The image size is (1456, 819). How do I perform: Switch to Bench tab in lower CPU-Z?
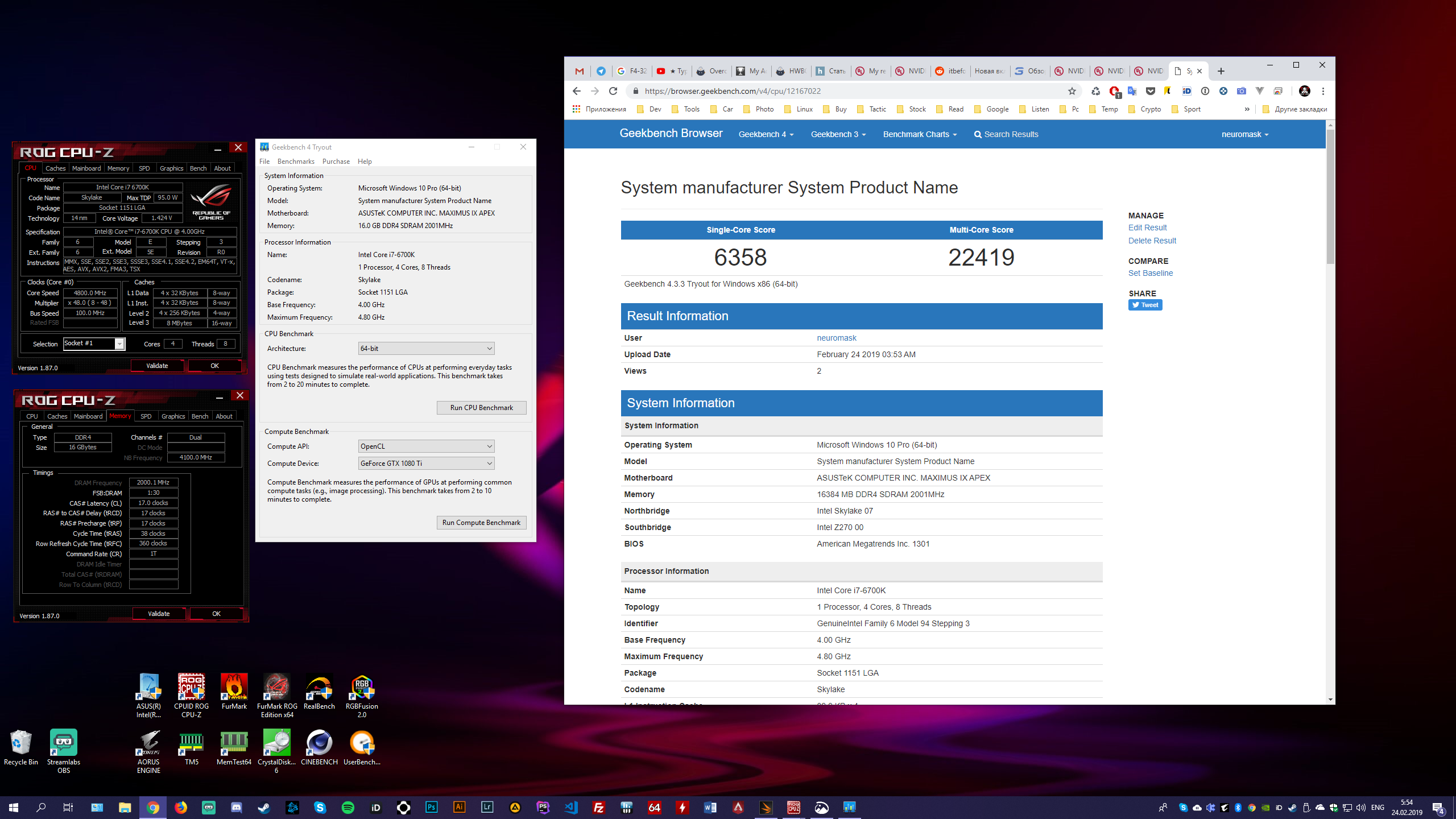pyautogui.click(x=200, y=416)
